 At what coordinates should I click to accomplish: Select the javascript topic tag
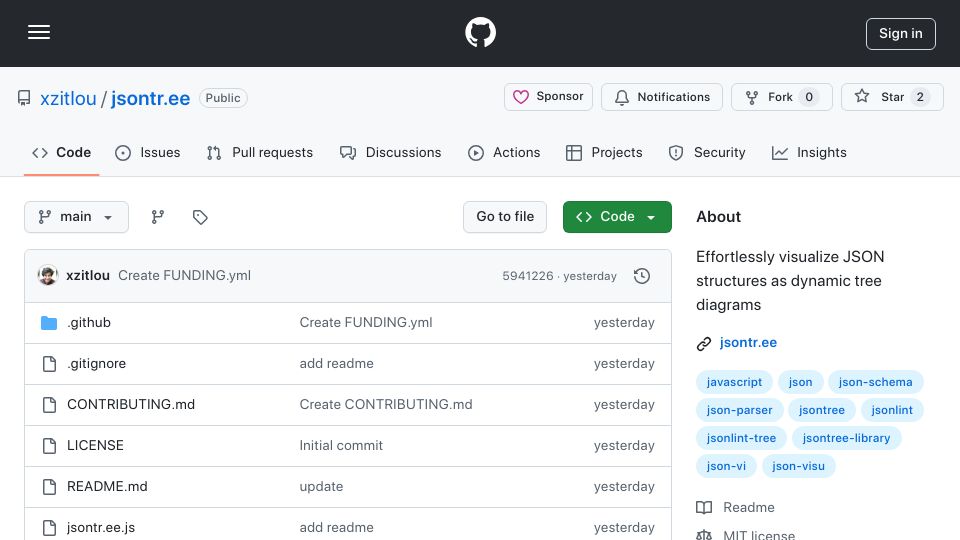[x=734, y=382]
